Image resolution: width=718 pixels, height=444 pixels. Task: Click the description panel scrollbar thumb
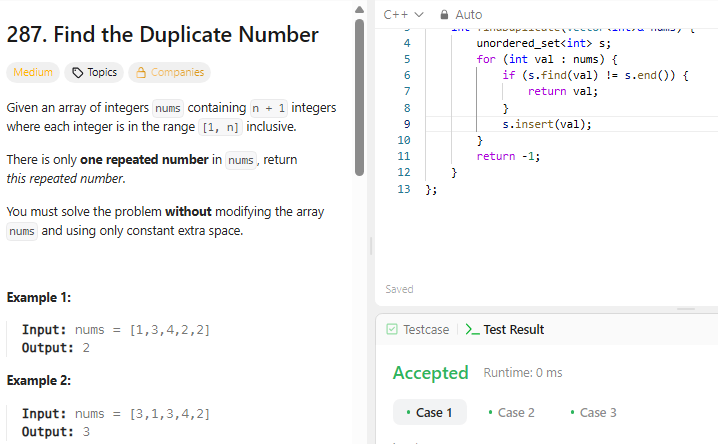pos(359,97)
